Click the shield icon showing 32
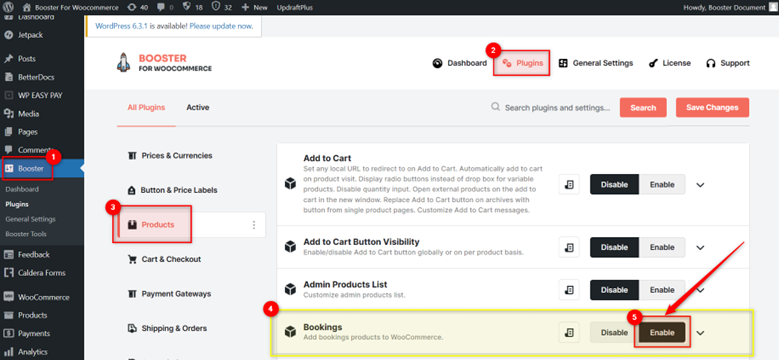This screenshot has height=360, width=779. click(x=222, y=7)
